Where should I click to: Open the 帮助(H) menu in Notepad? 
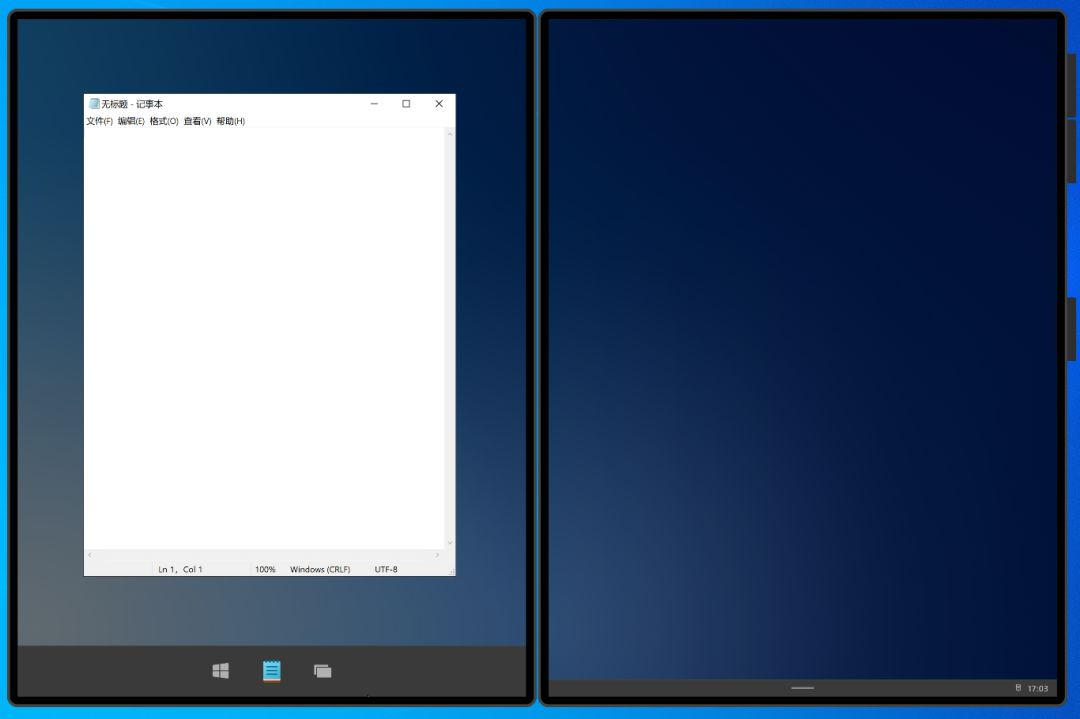[230, 121]
